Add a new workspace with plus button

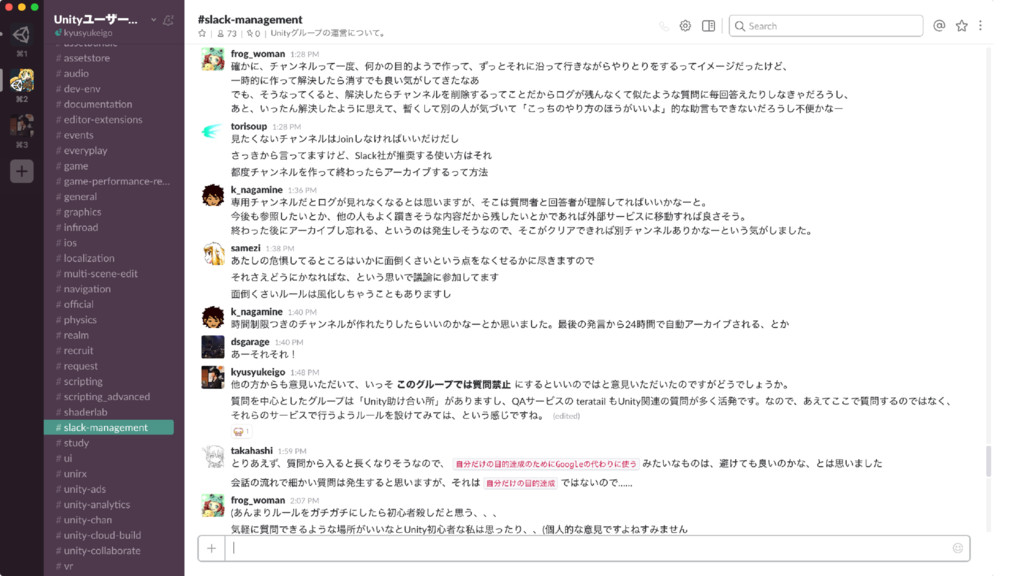pyautogui.click(x=22, y=171)
